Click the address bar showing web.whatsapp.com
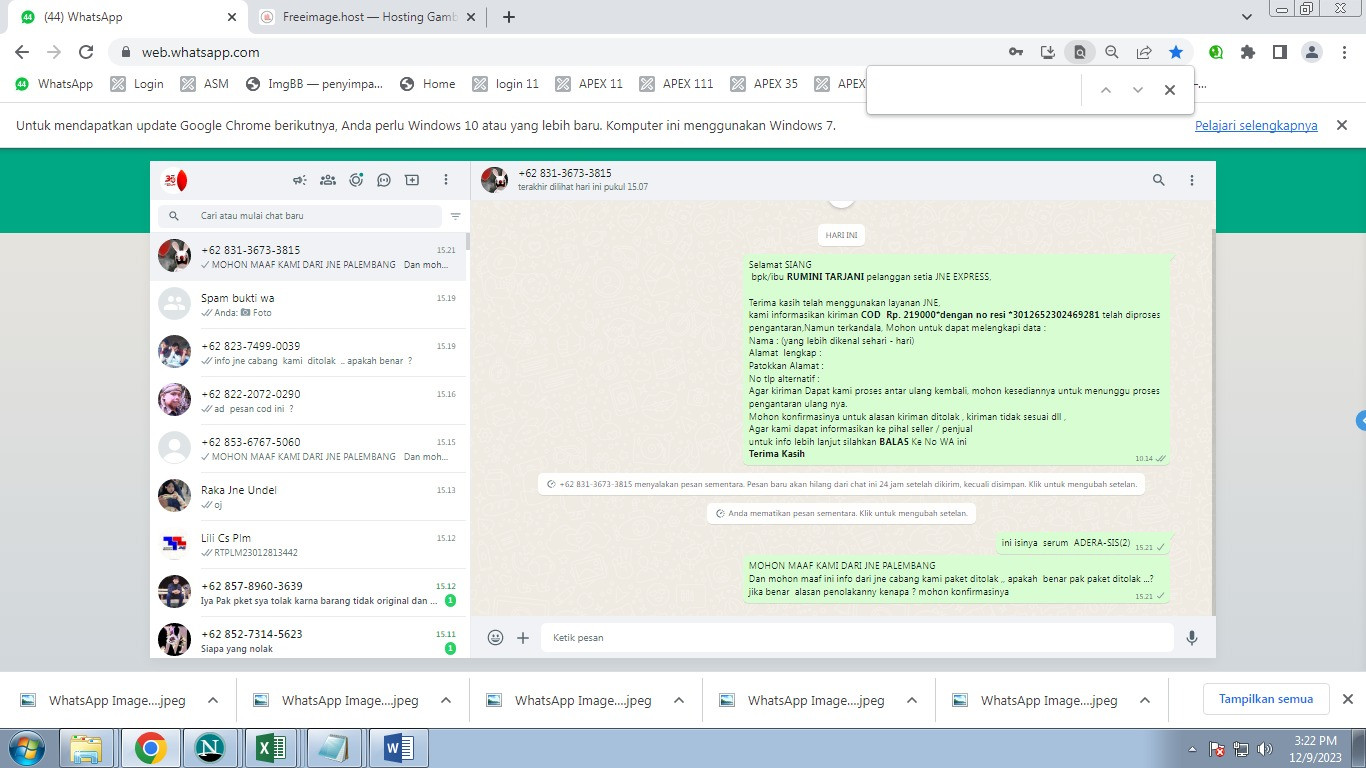 (560, 52)
